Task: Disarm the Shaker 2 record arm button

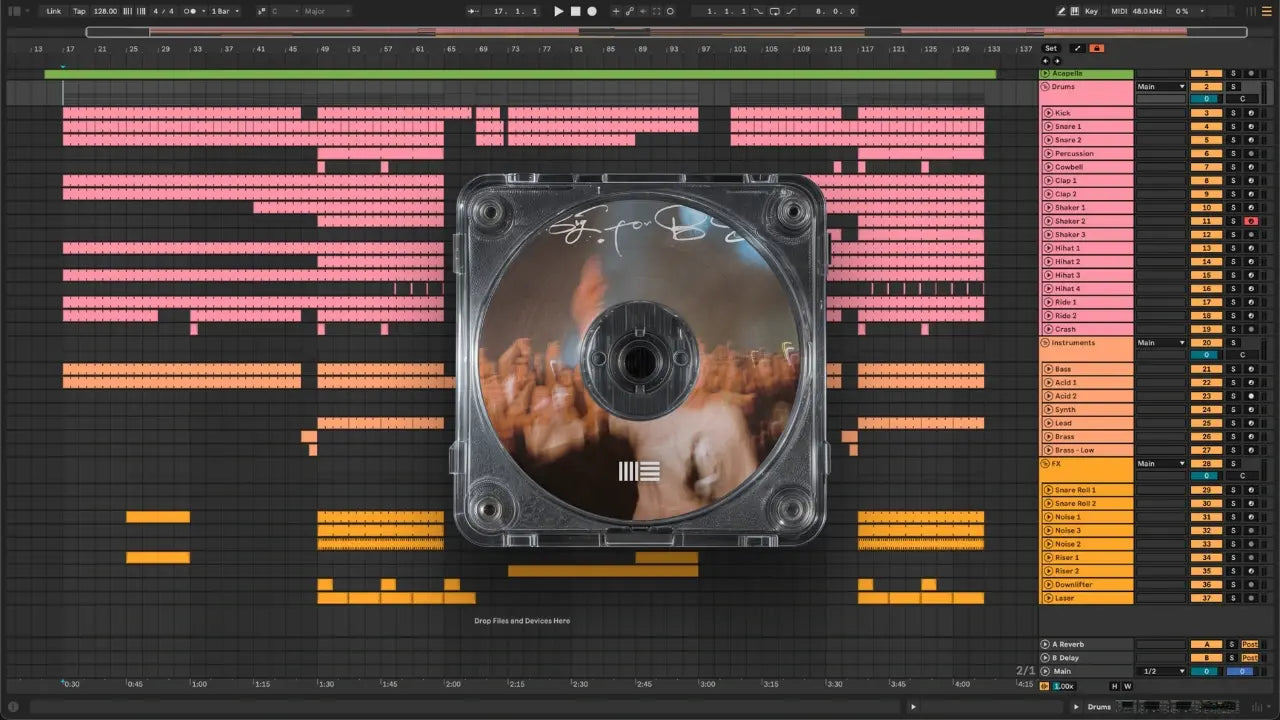Action: click(x=1250, y=221)
